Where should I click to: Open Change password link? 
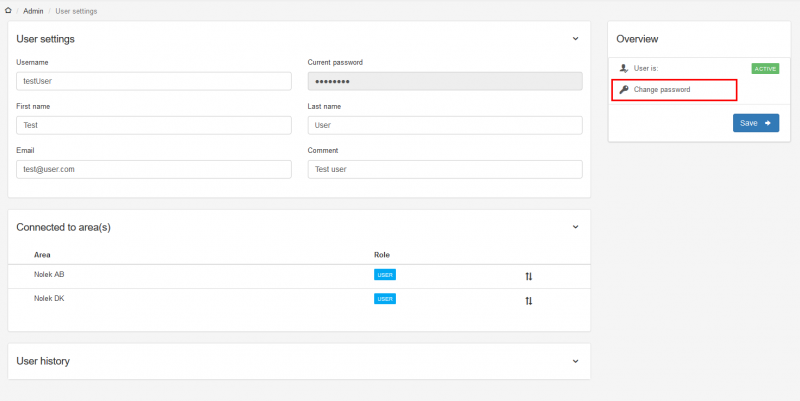[x=662, y=90]
